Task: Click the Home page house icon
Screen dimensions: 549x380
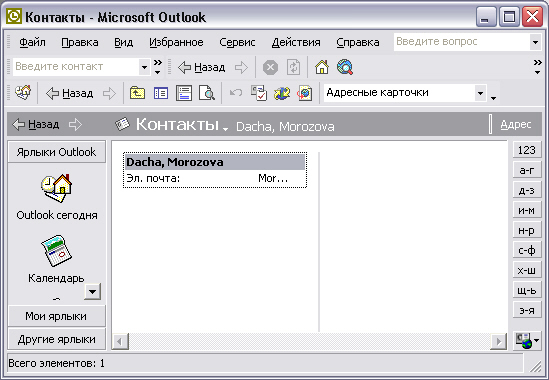Action: (322, 67)
